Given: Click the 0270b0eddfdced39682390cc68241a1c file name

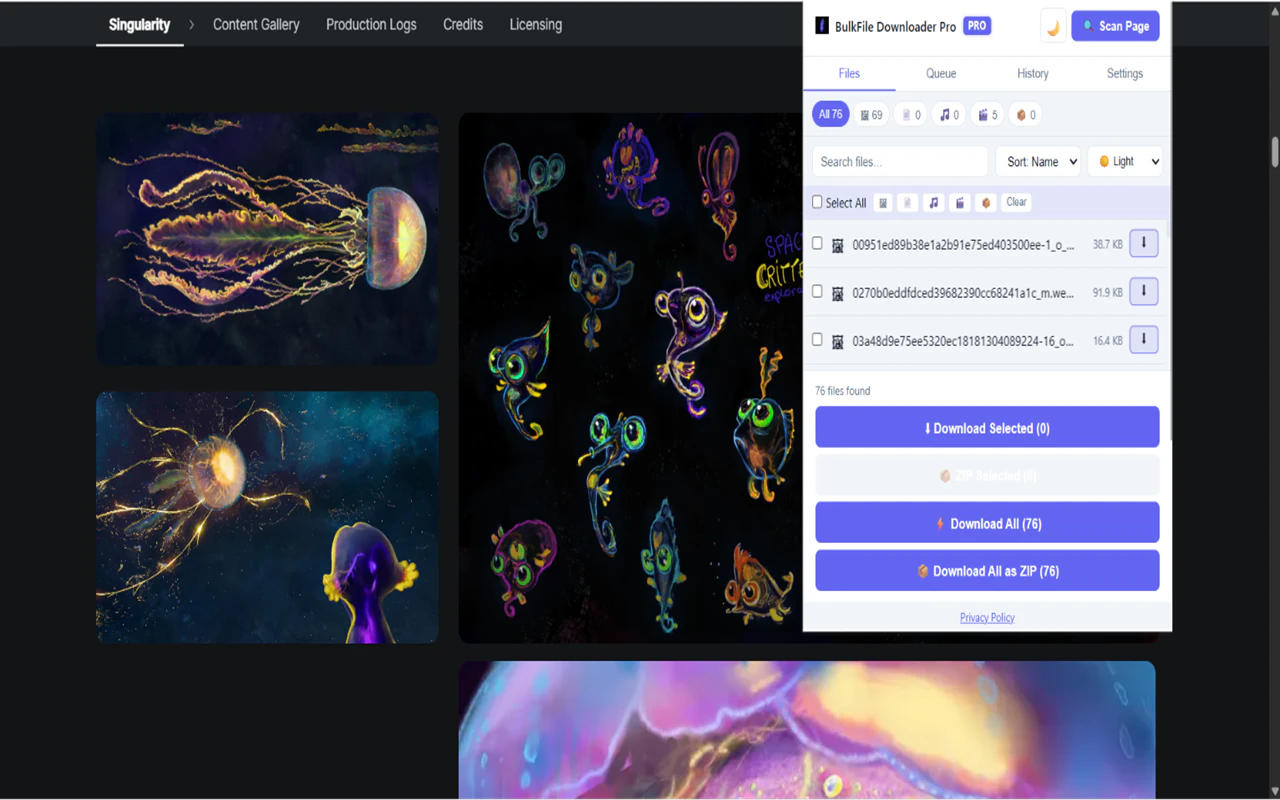Looking at the screenshot, I should pos(964,292).
